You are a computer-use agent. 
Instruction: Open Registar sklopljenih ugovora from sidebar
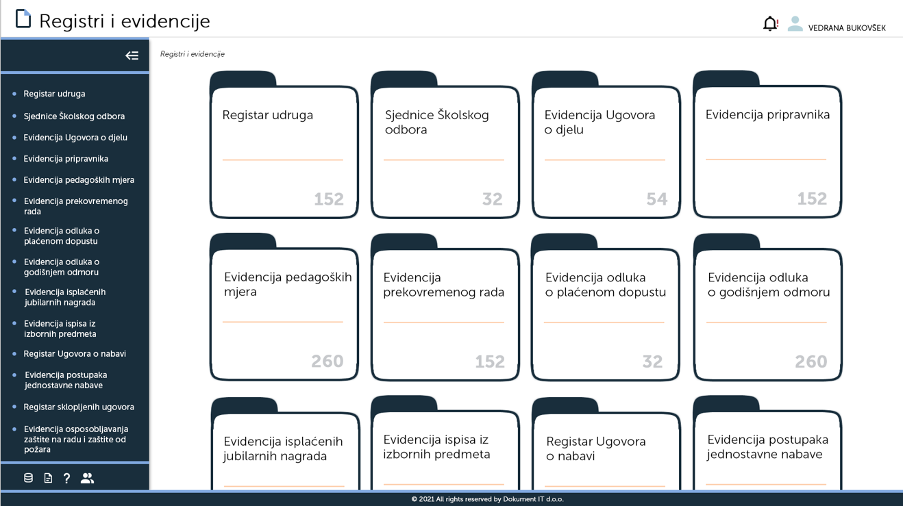coord(78,407)
